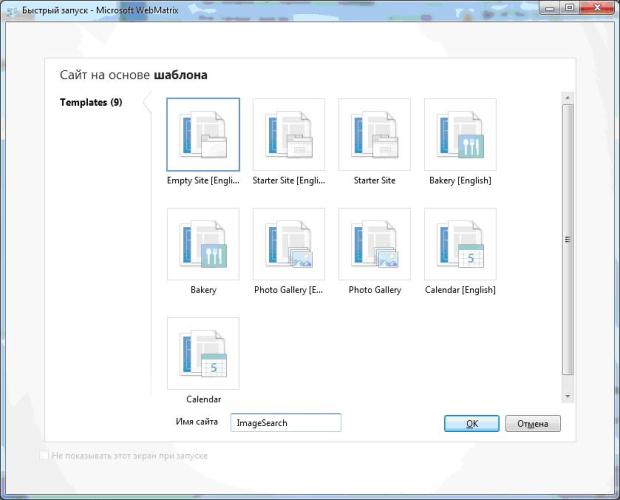Image resolution: width=620 pixels, height=500 pixels.
Task: Click the Calendar label under the thumbnail
Action: (x=203, y=400)
